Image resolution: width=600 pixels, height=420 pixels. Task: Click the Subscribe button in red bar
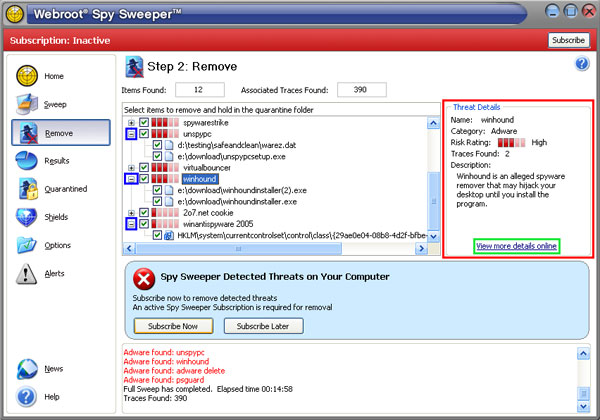click(569, 40)
